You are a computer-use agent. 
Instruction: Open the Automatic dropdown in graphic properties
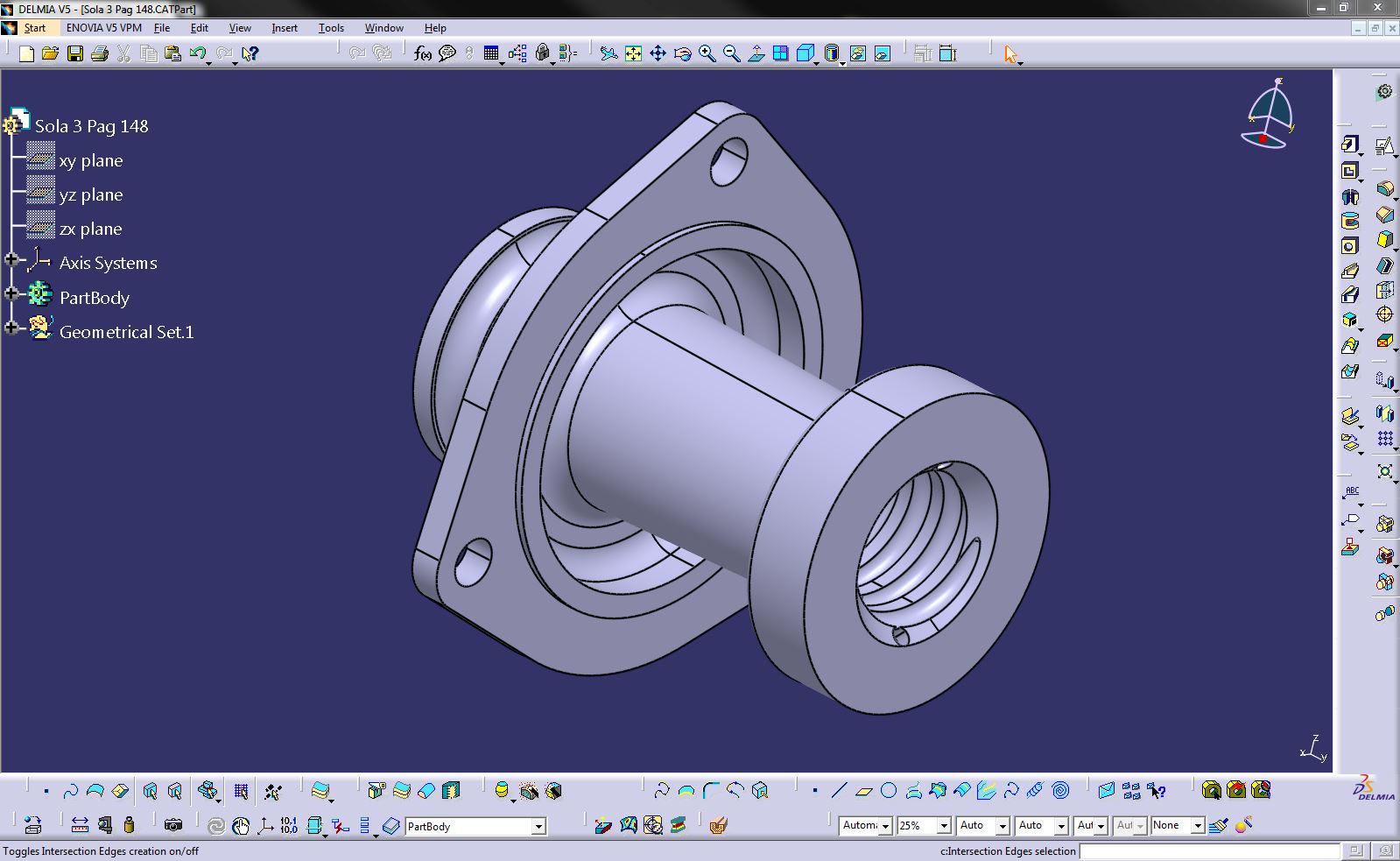tap(885, 825)
